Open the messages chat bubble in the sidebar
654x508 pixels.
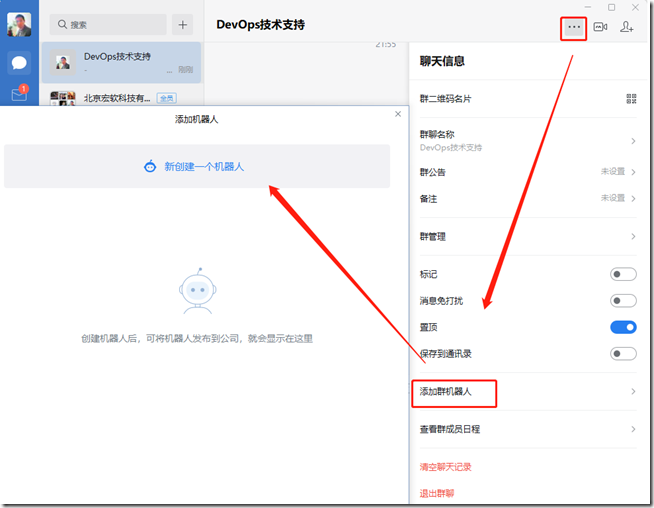[19, 63]
